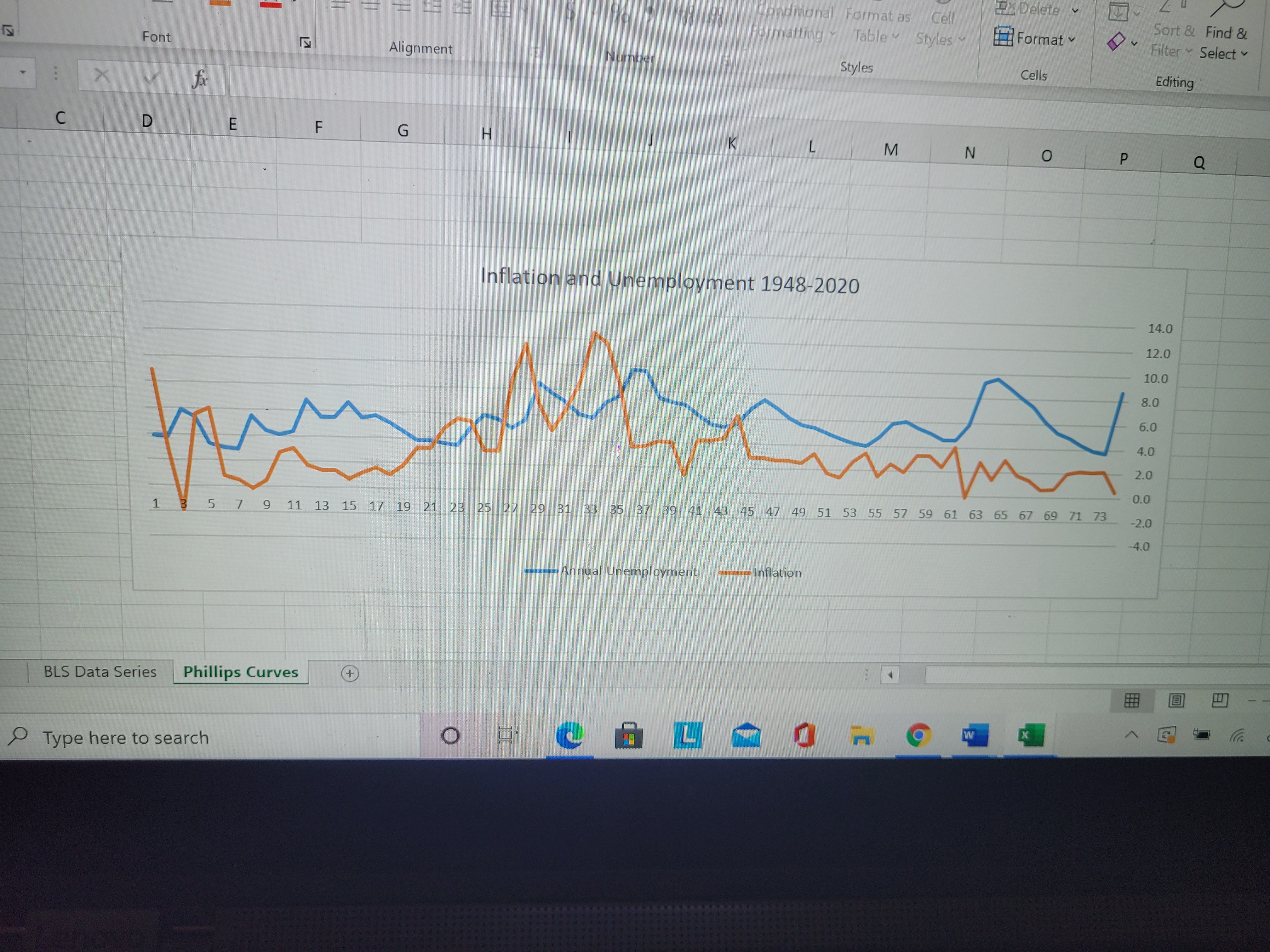Open Excel from the taskbar
The height and width of the screenshot is (952, 1270).
pyautogui.click(x=1031, y=735)
